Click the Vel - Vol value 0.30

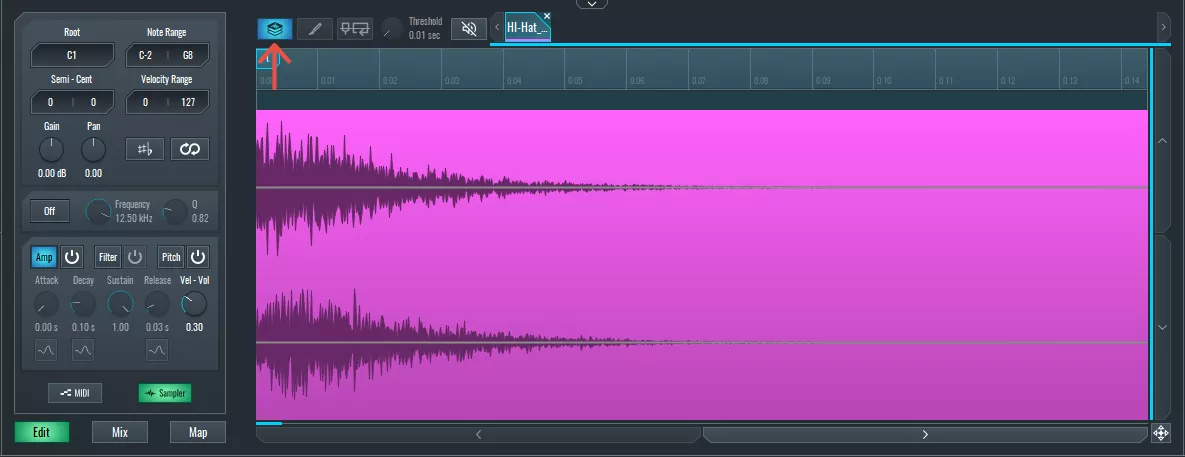(x=194, y=327)
